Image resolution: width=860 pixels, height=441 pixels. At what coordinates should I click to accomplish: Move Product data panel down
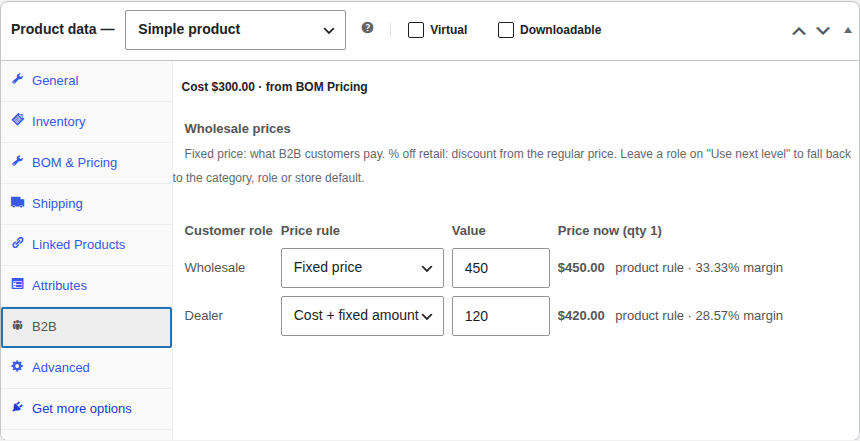[823, 31]
